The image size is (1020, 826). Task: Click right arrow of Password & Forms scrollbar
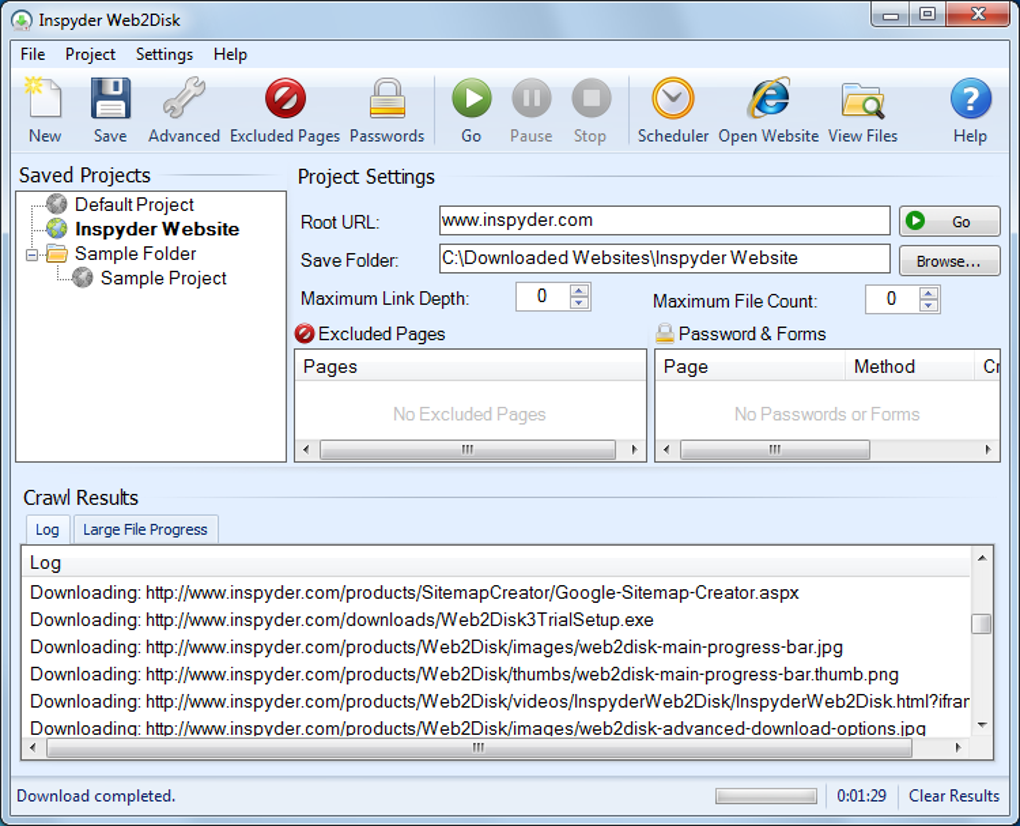tap(988, 449)
